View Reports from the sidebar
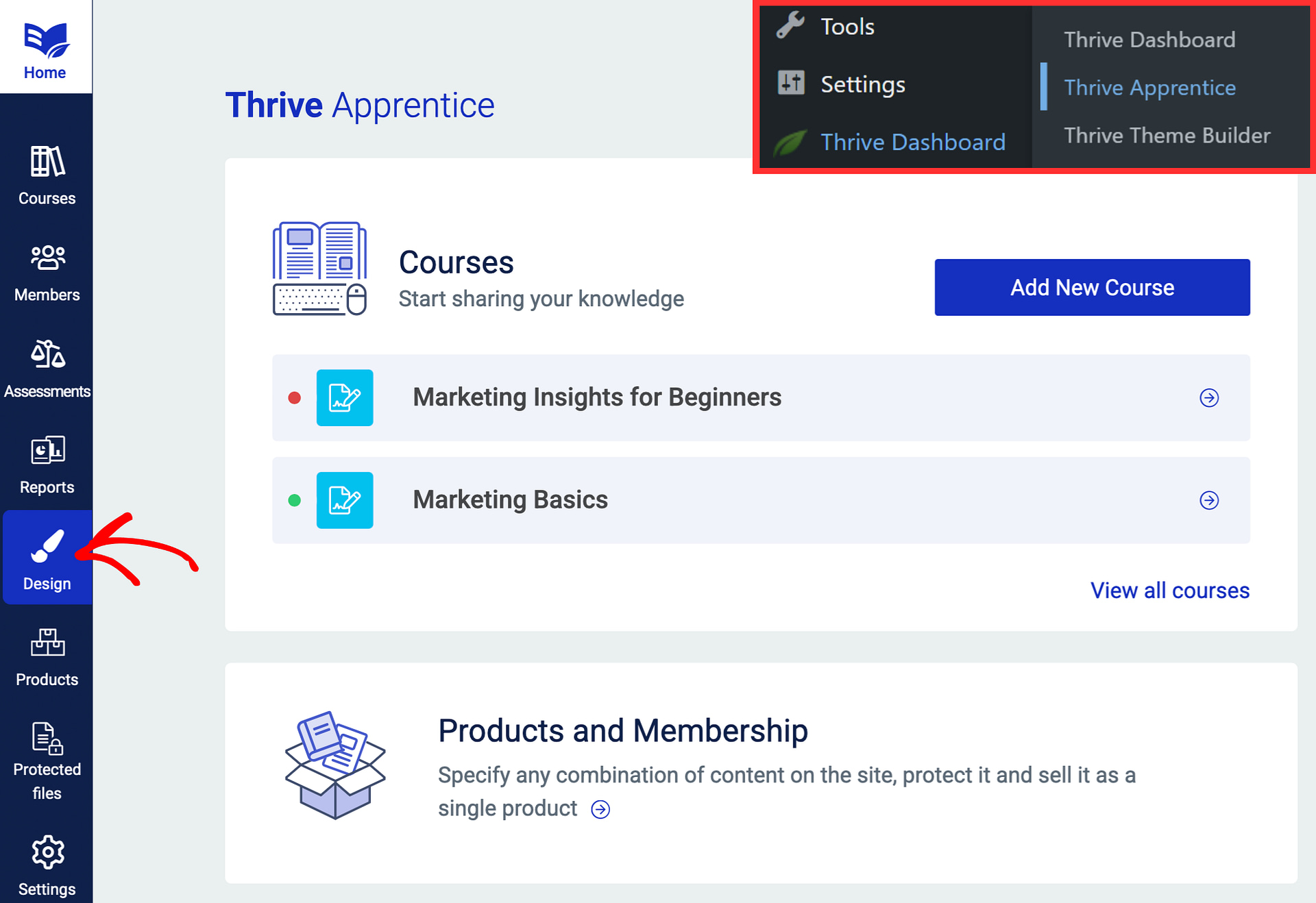1316x903 pixels. 46,464
